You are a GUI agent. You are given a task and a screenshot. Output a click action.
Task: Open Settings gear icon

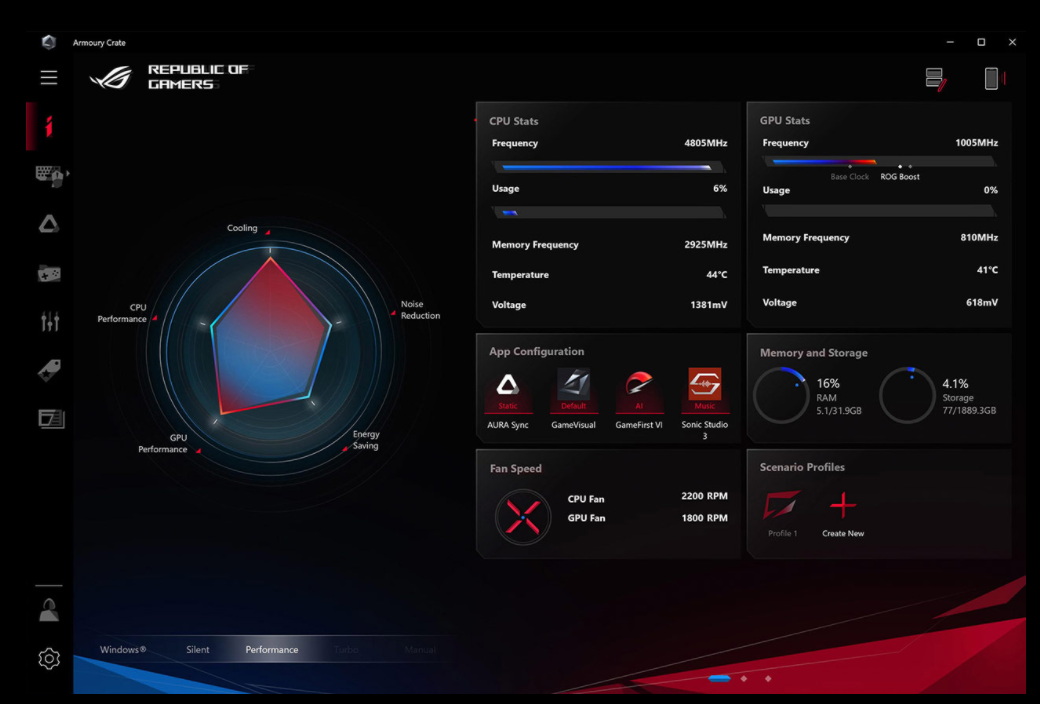click(x=48, y=658)
